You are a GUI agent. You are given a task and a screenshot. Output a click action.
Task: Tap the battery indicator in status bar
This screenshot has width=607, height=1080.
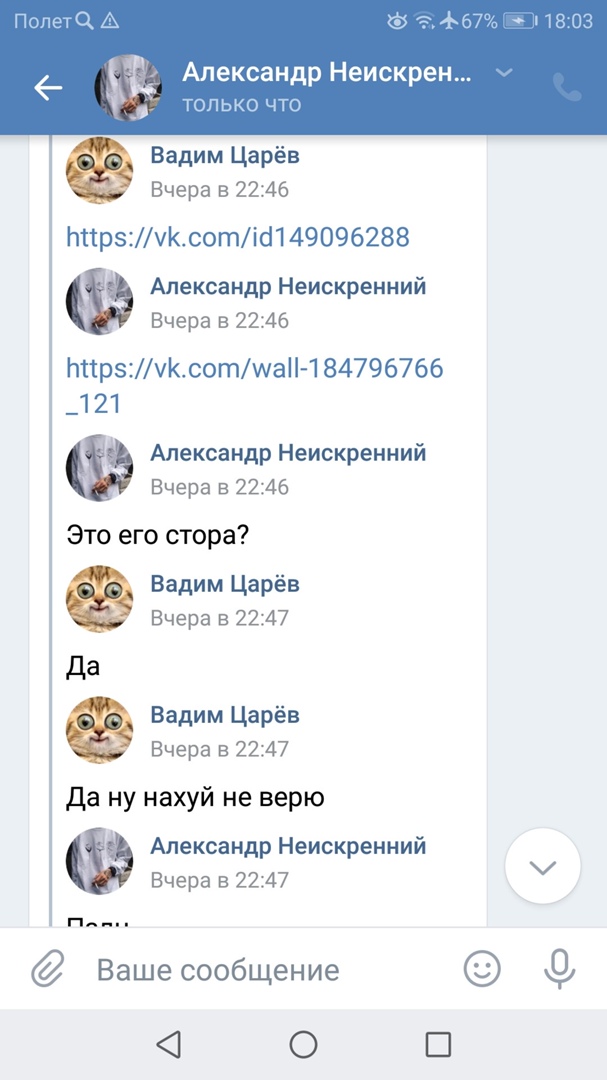[519, 21]
